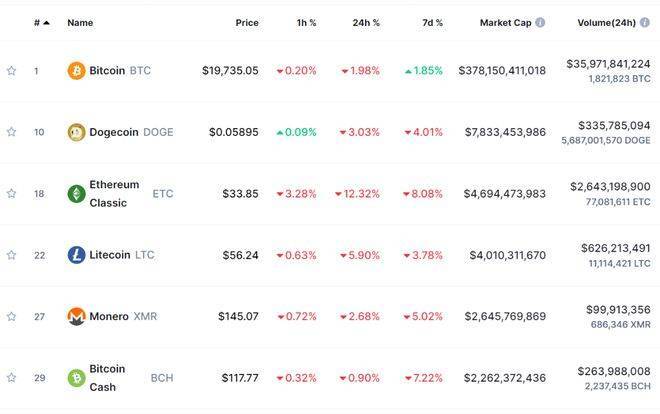
Task: Toggle watchlist star for Monero
Action: pos(12,316)
